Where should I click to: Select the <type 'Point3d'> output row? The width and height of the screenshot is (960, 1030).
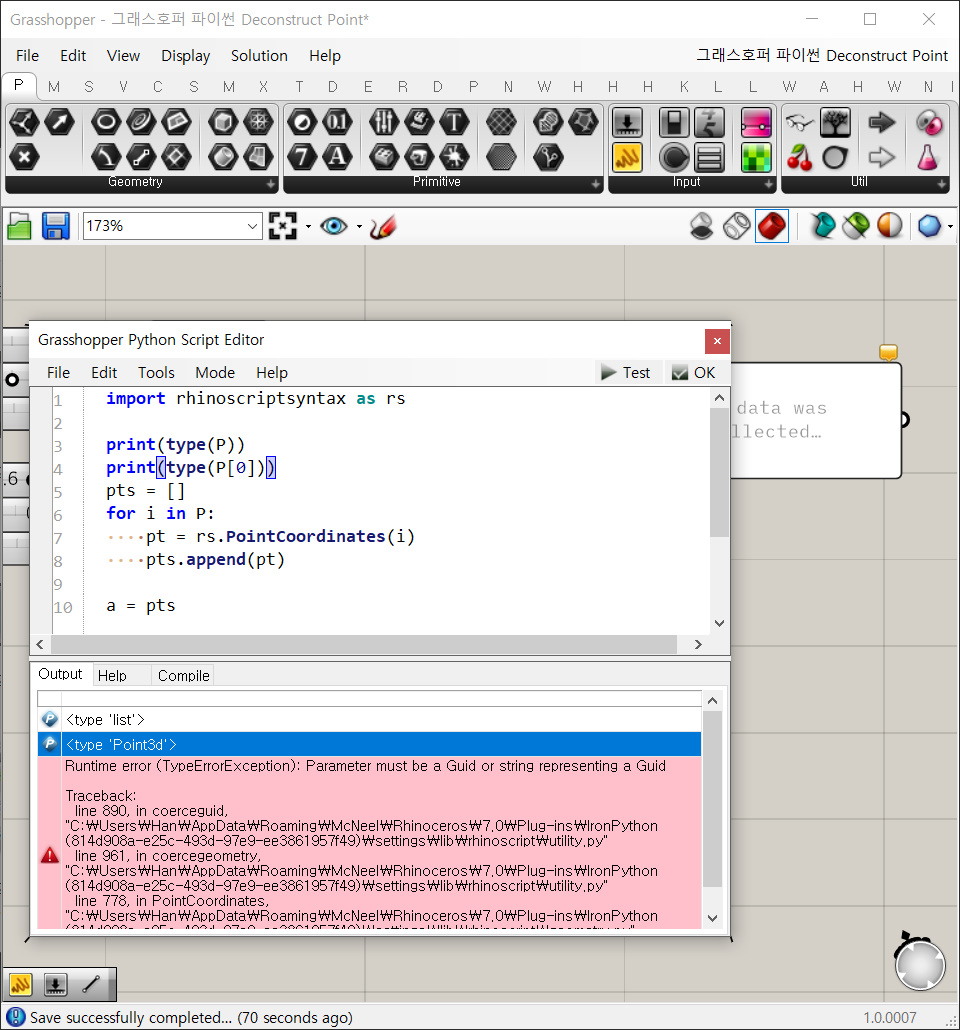click(x=369, y=744)
